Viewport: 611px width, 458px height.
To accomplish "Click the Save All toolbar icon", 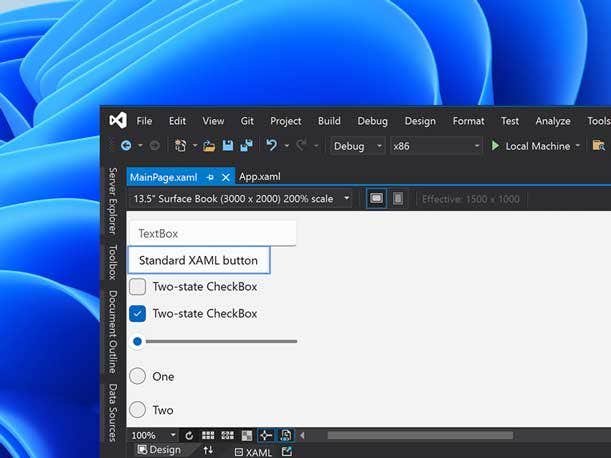I will [245, 146].
